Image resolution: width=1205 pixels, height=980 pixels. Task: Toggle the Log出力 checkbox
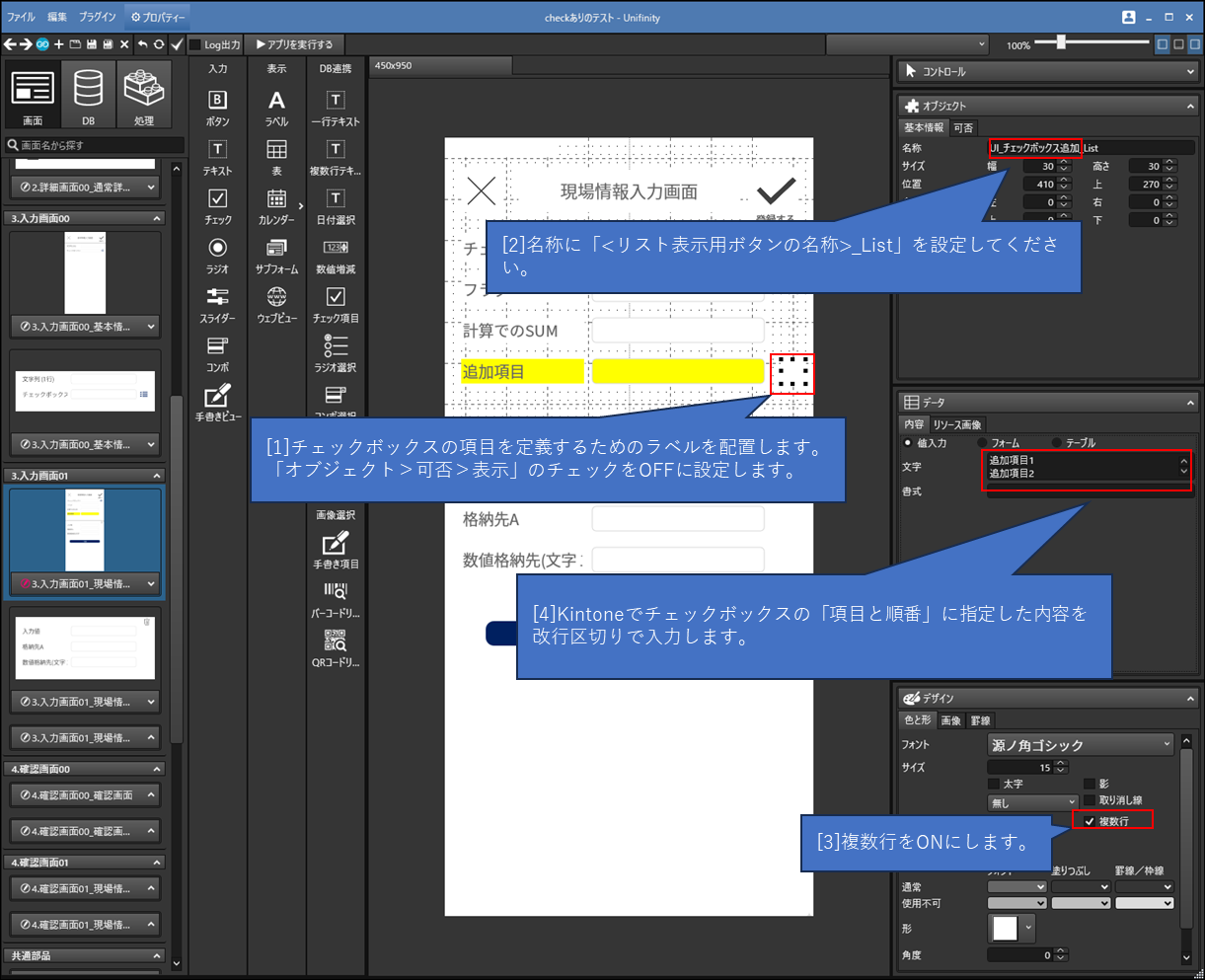point(195,44)
